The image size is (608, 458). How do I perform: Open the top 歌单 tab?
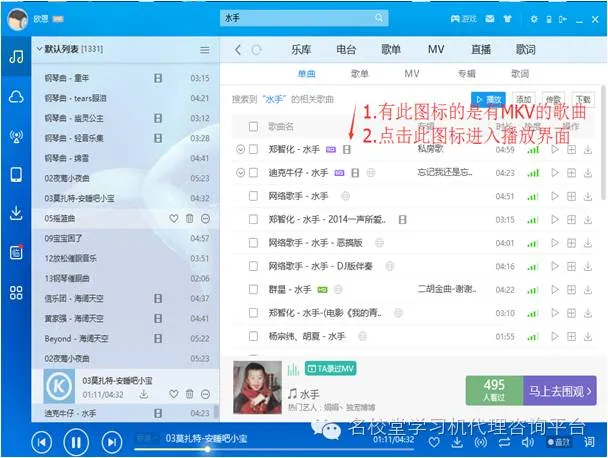(391, 50)
